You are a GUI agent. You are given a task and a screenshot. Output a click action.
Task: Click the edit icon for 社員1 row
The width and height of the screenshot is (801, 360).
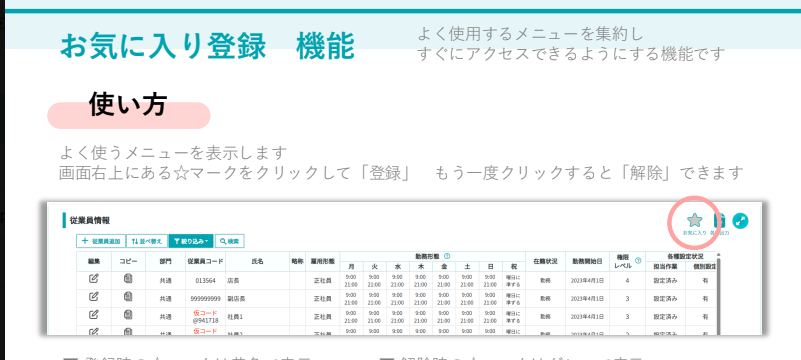[x=93, y=315]
